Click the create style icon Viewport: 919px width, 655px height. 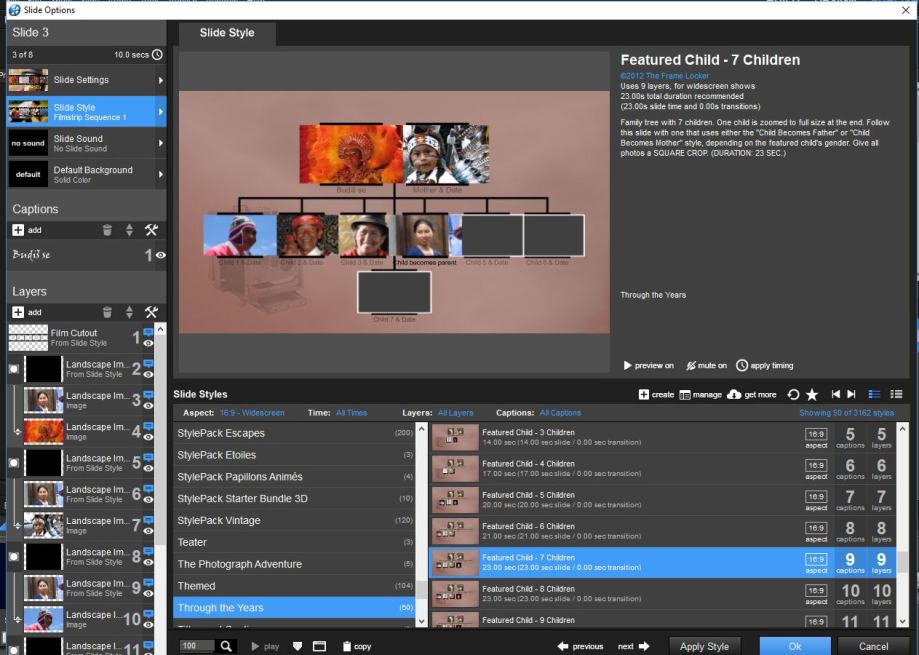click(x=644, y=395)
